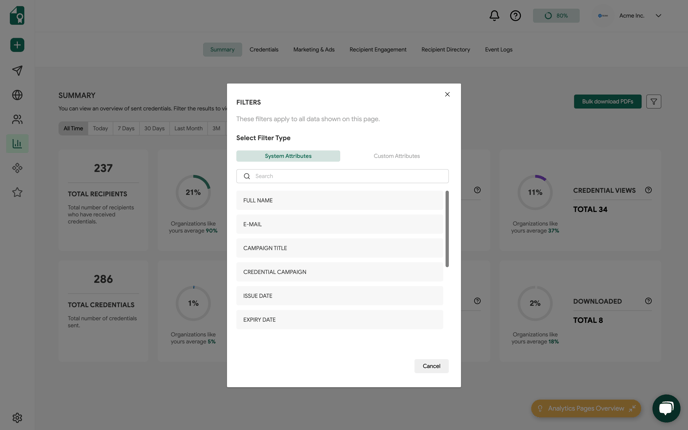Click the 2% downloaded progress ring

[535, 303]
